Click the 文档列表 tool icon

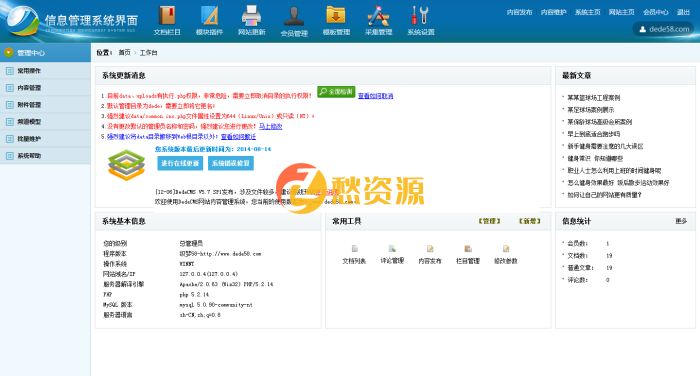354,249
